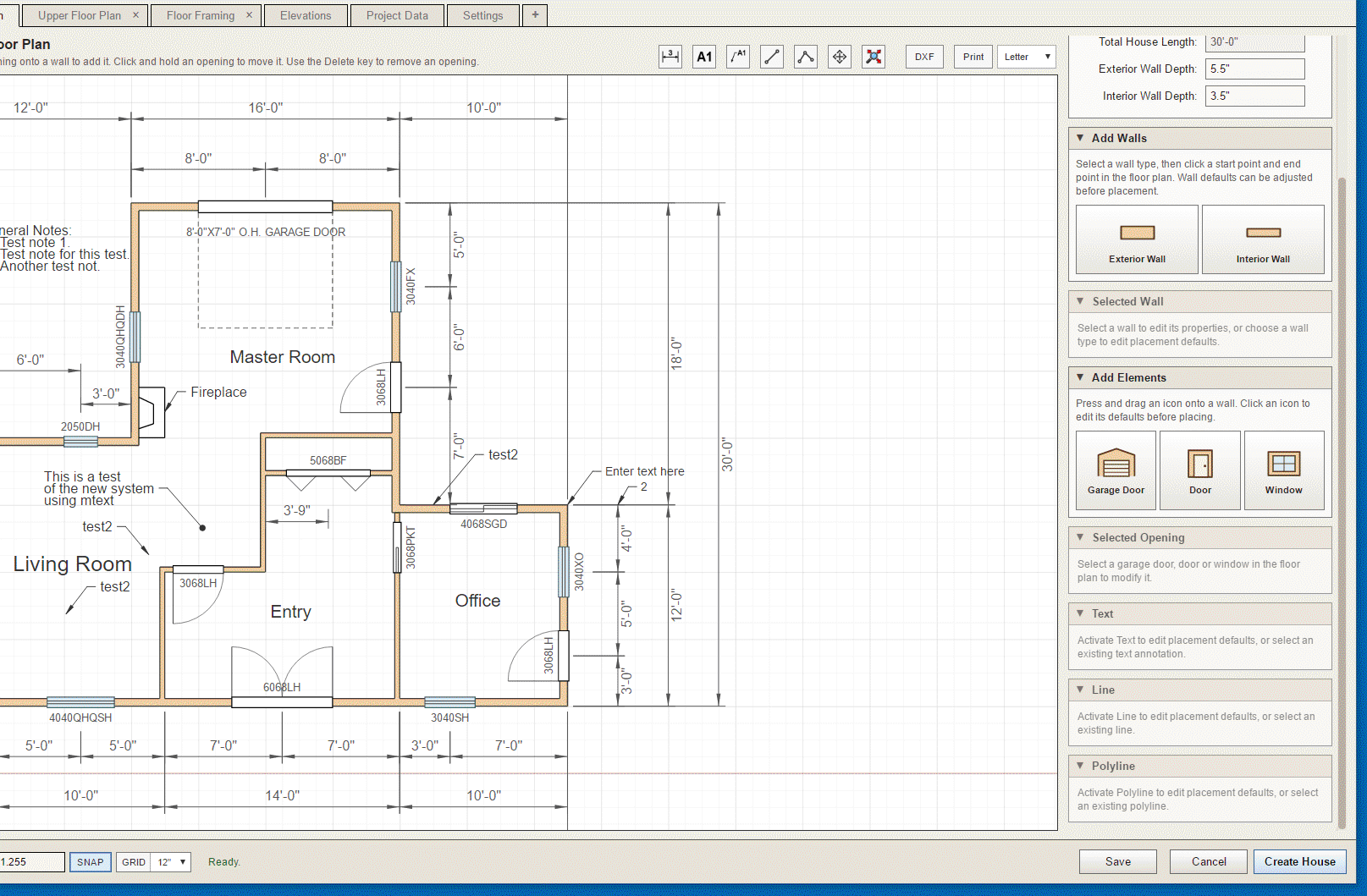The width and height of the screenshot is (1367, 896).
Task: Open the Elevations tab
Action: (x=306, y=15)
